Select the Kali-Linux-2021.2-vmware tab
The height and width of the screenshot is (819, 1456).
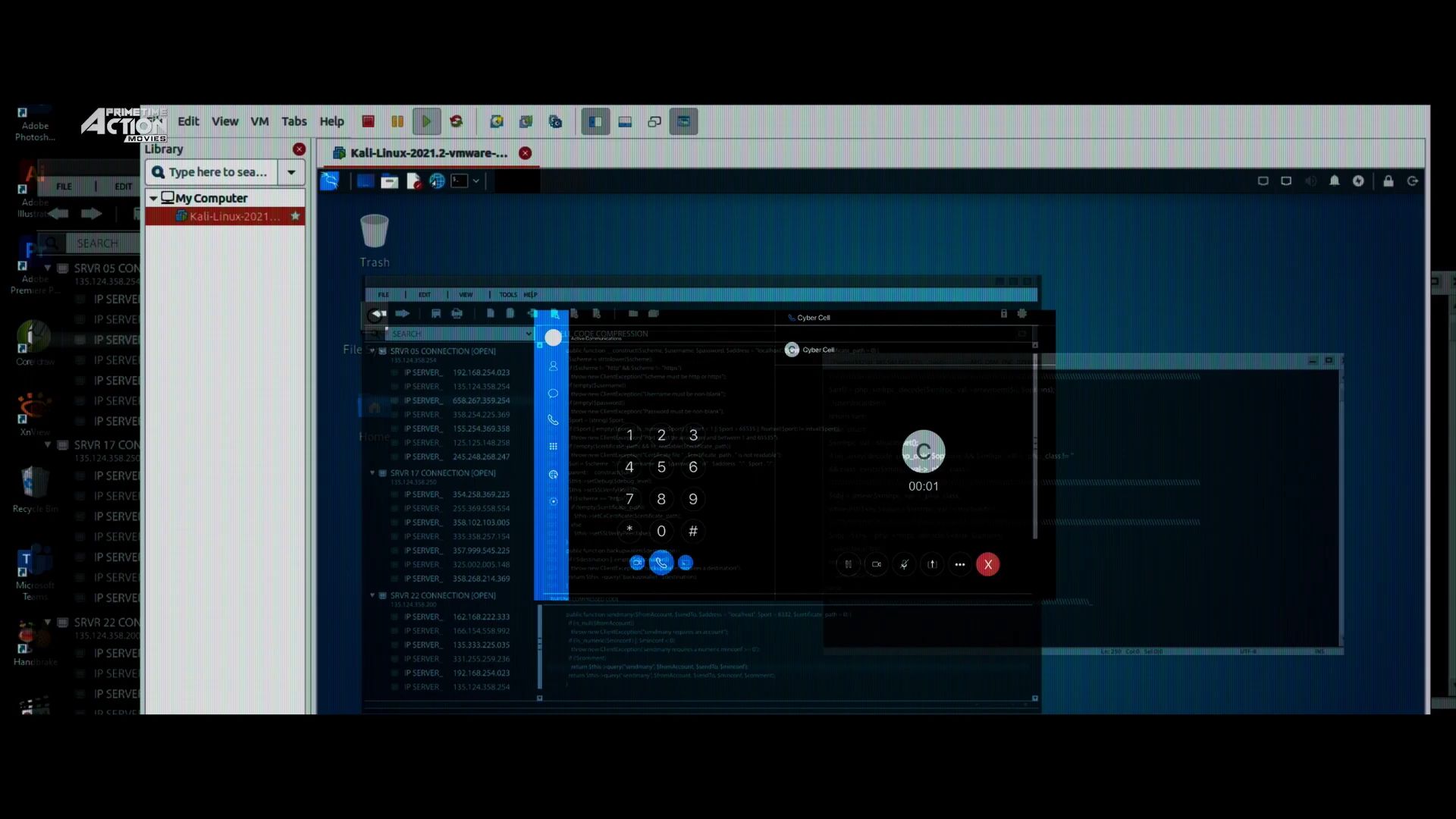(428, 153)
